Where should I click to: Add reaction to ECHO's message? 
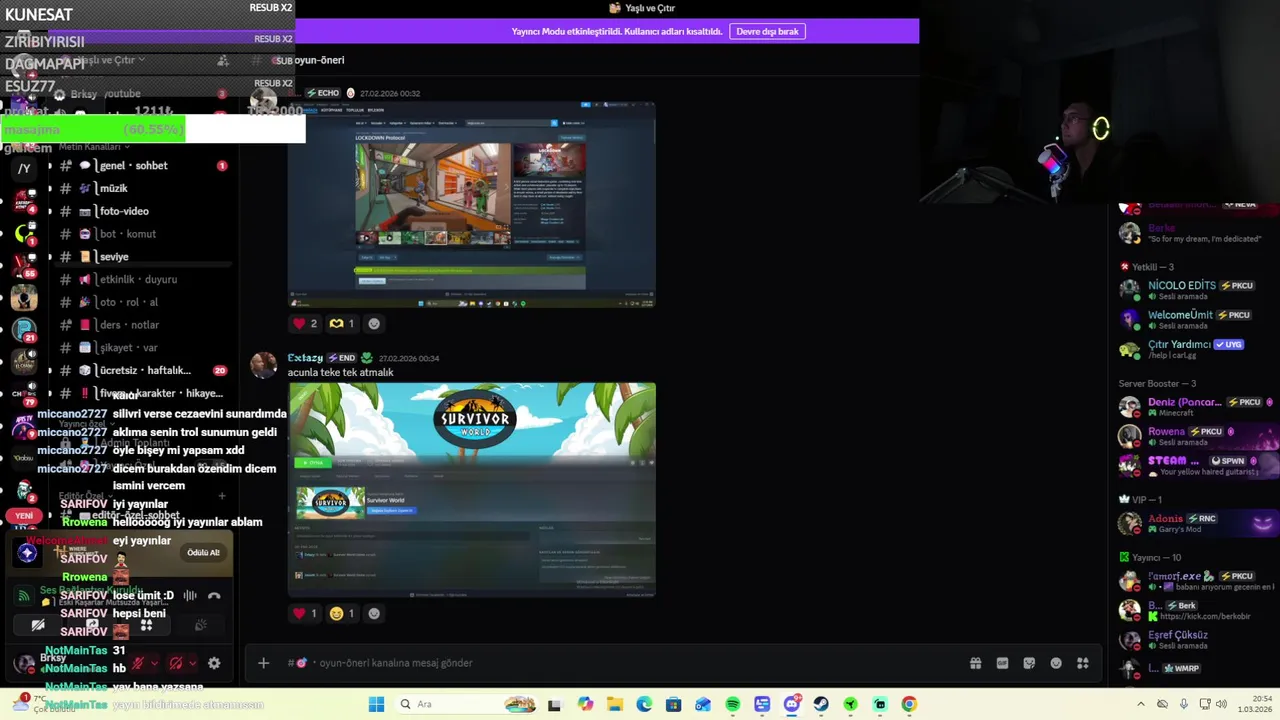pos(374,323)
